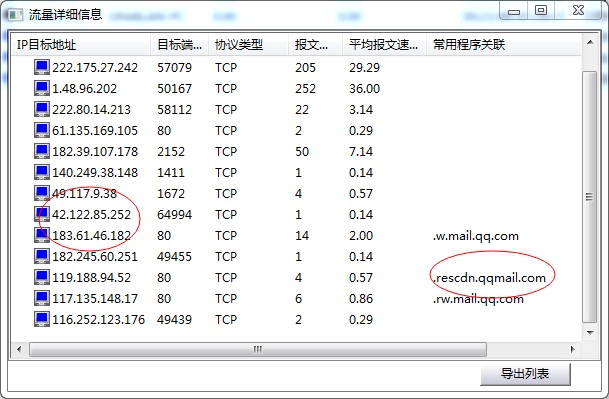Click the 流量详细信息 window title icon
The image size is (609, 399).
[15, 15]
